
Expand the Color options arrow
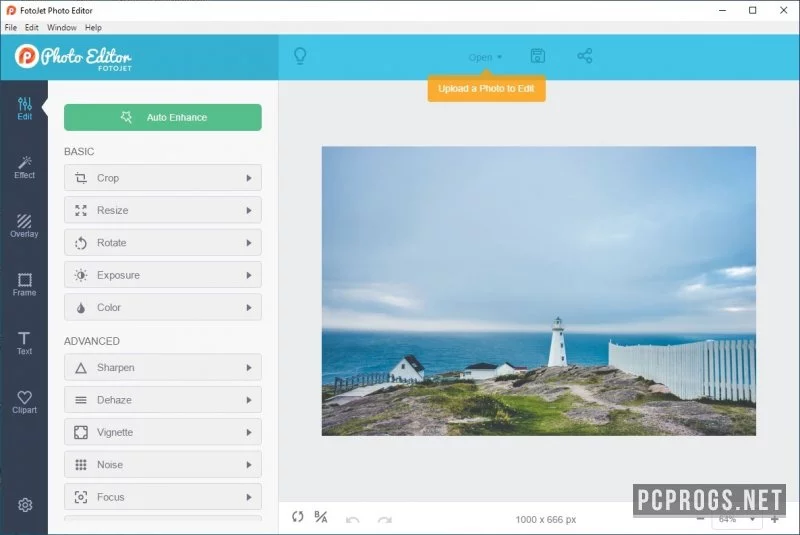click(249, 308)
